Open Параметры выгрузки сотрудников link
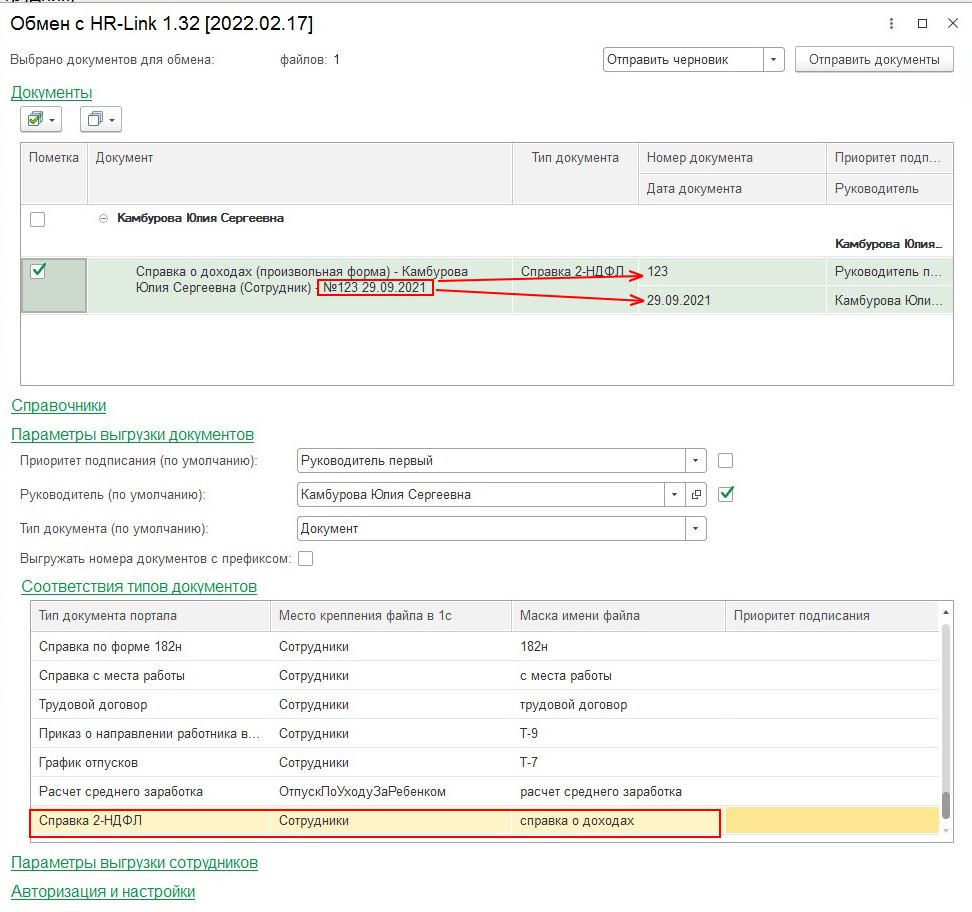972x912 pixels. pyautogui.click(x=134, y=862)
